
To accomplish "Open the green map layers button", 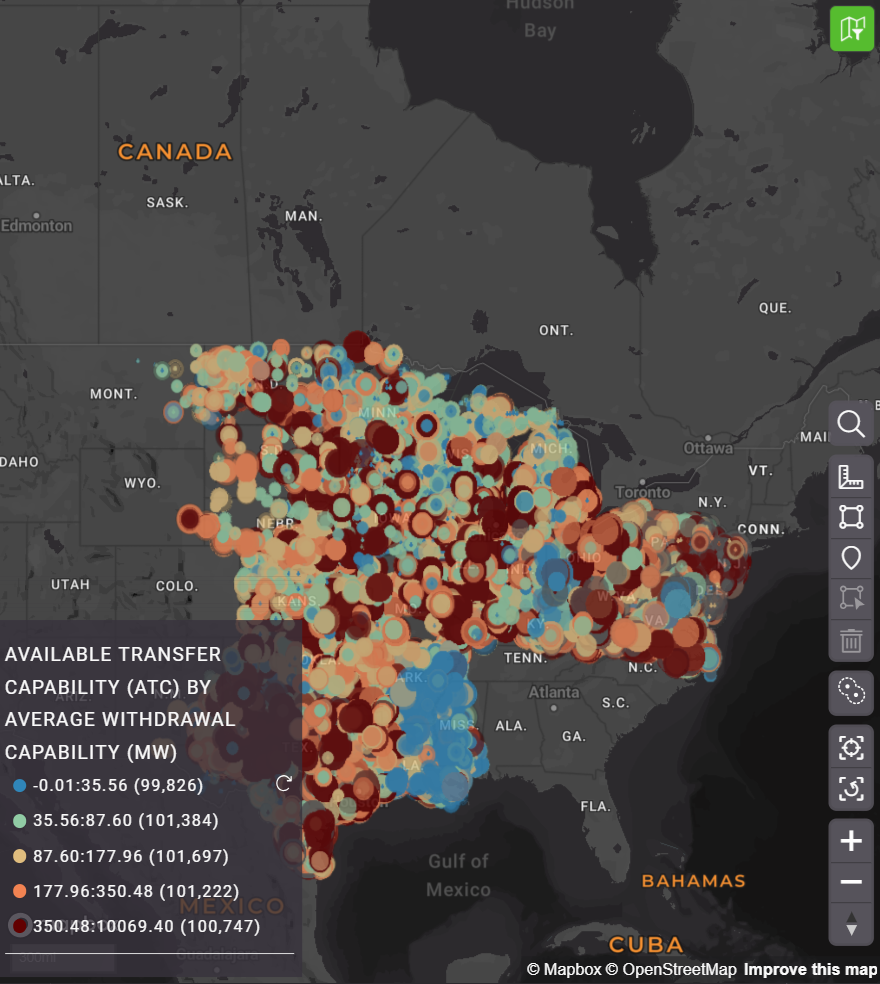I will click(x=852, y=28).
